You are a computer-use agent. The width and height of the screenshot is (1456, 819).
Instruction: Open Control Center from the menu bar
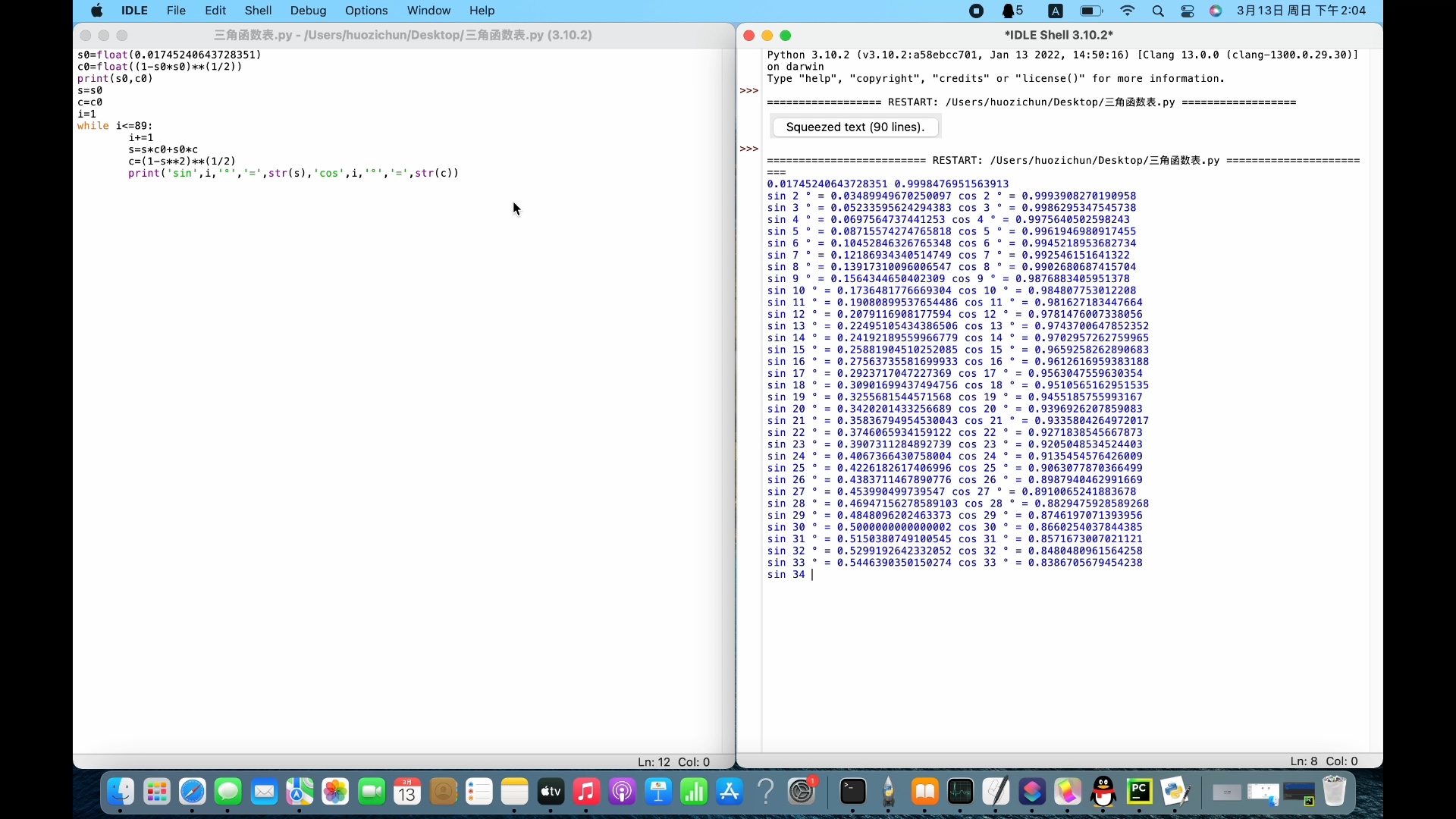click(1188, 11)
